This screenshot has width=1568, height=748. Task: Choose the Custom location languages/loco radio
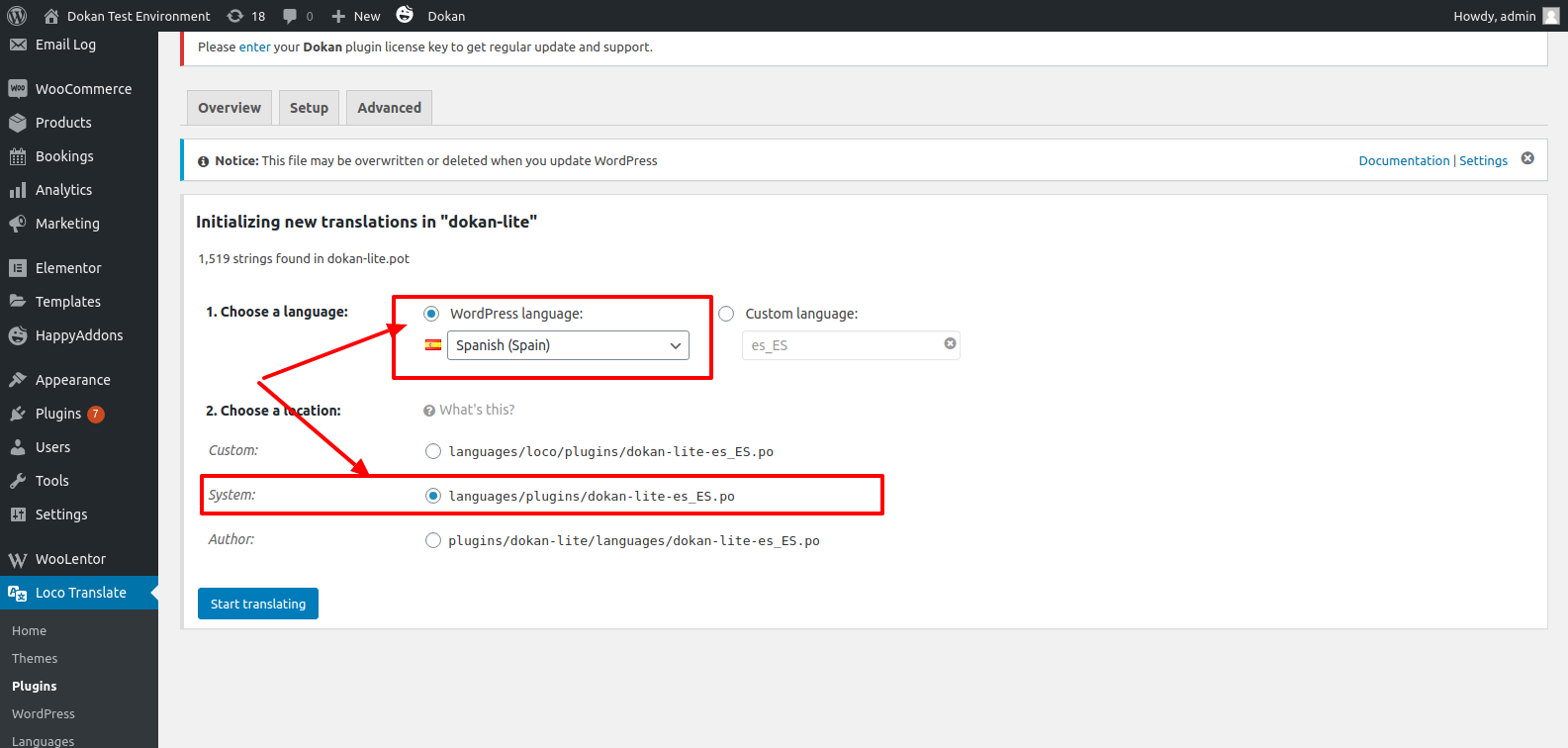(x=433, y=451)
